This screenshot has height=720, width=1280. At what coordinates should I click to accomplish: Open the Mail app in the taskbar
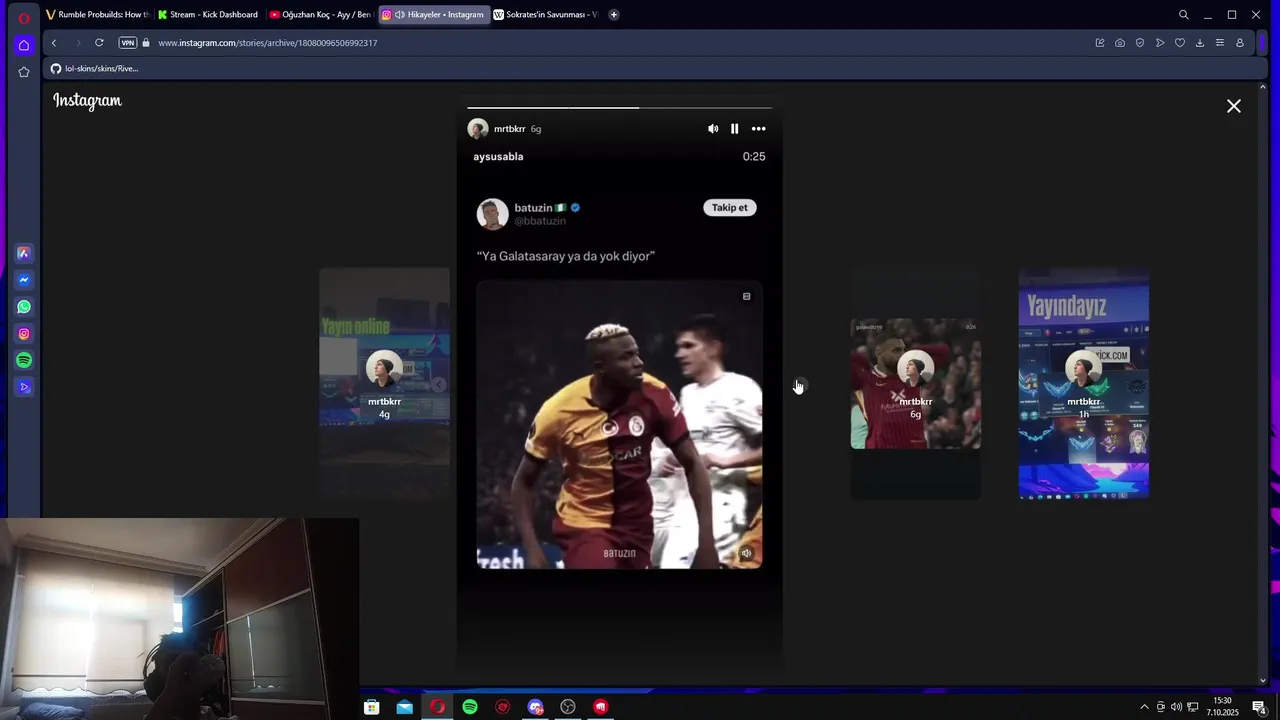tap(404, 707)
